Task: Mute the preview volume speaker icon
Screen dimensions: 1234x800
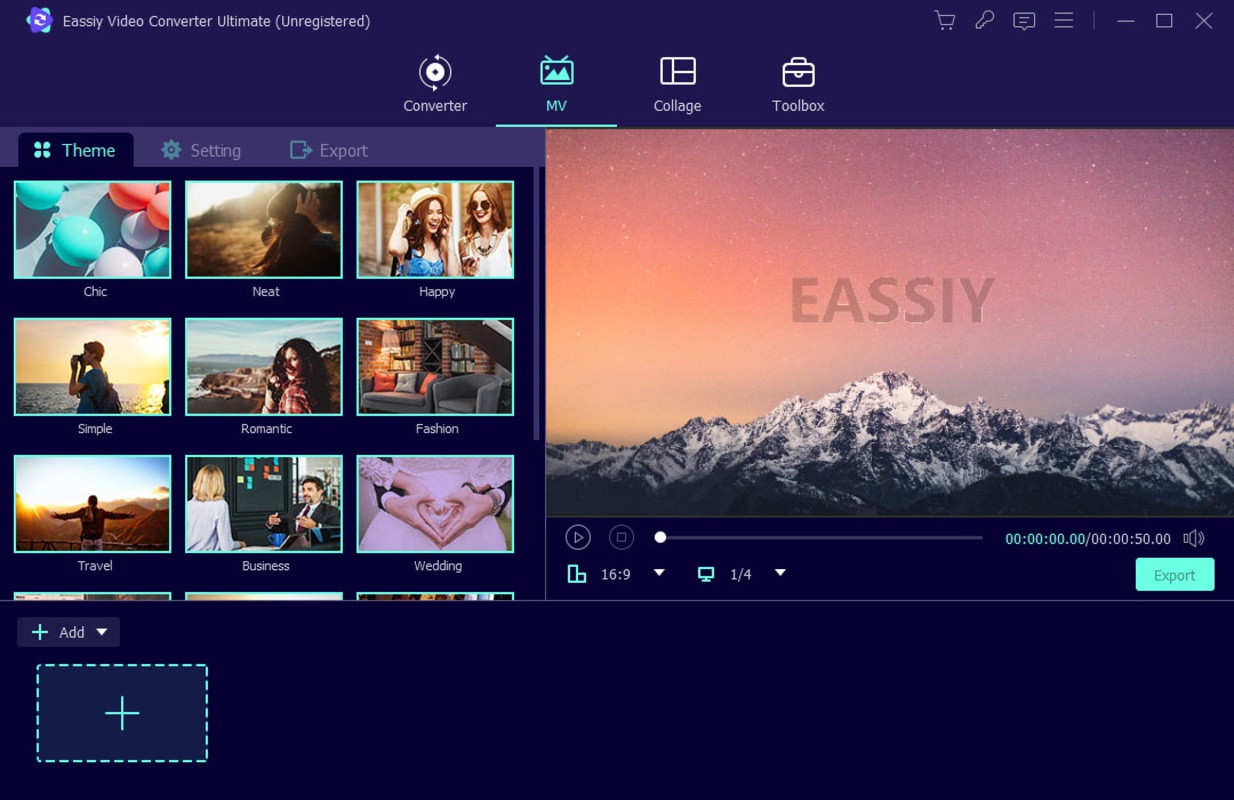Action: point(1193,538)
